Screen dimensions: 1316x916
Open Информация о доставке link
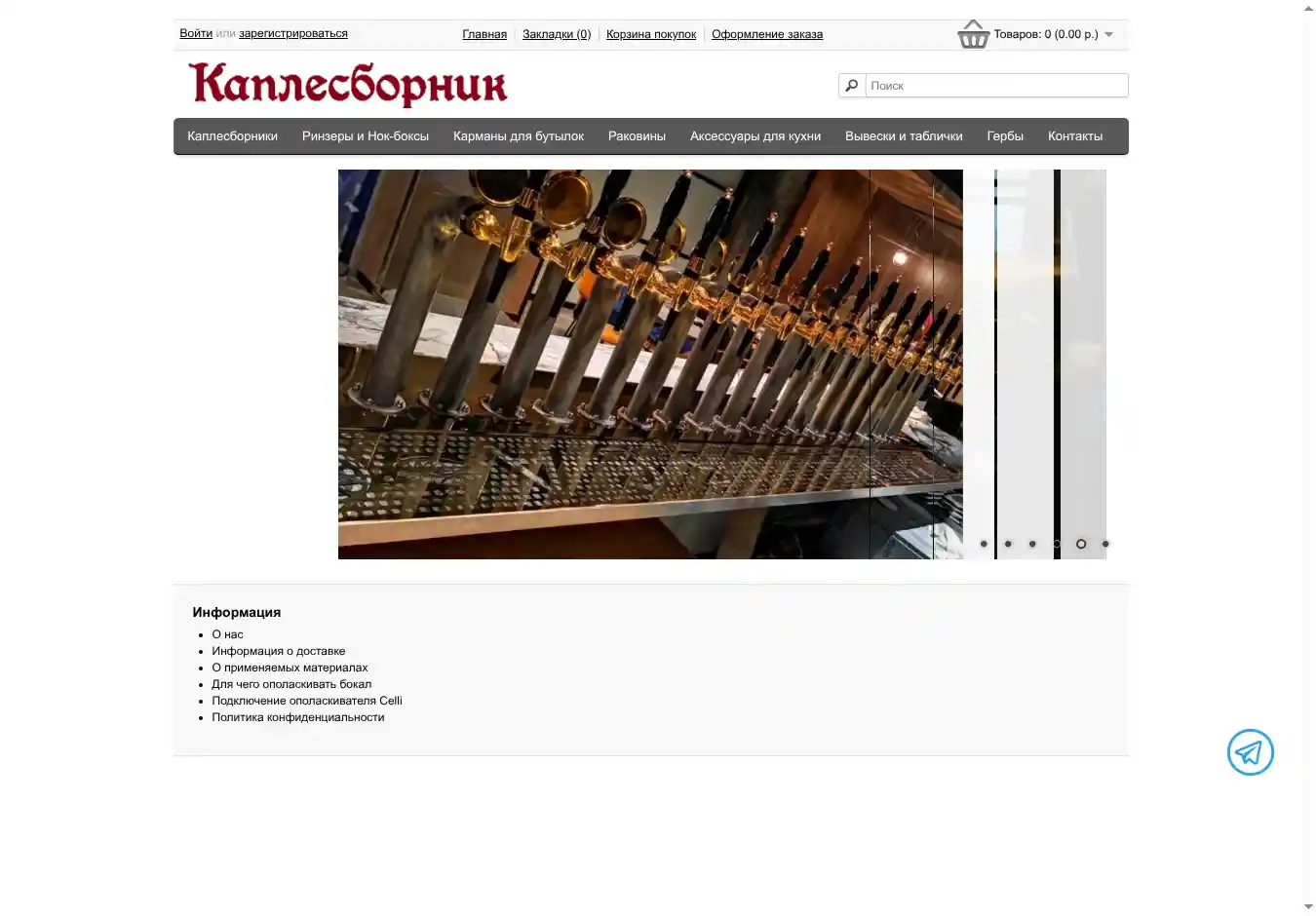pos(278,651)
